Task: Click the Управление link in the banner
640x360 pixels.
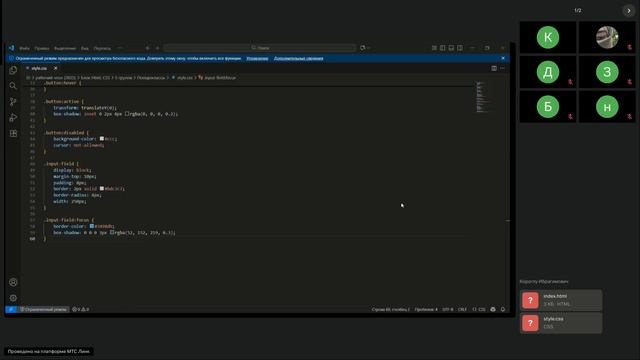Action: click(257, 58)
